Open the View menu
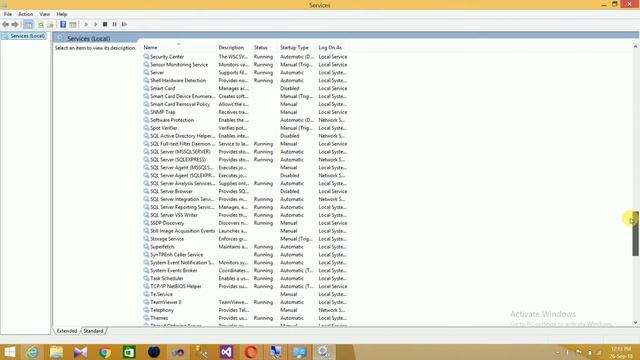The image size is (640, 360). 44,14
